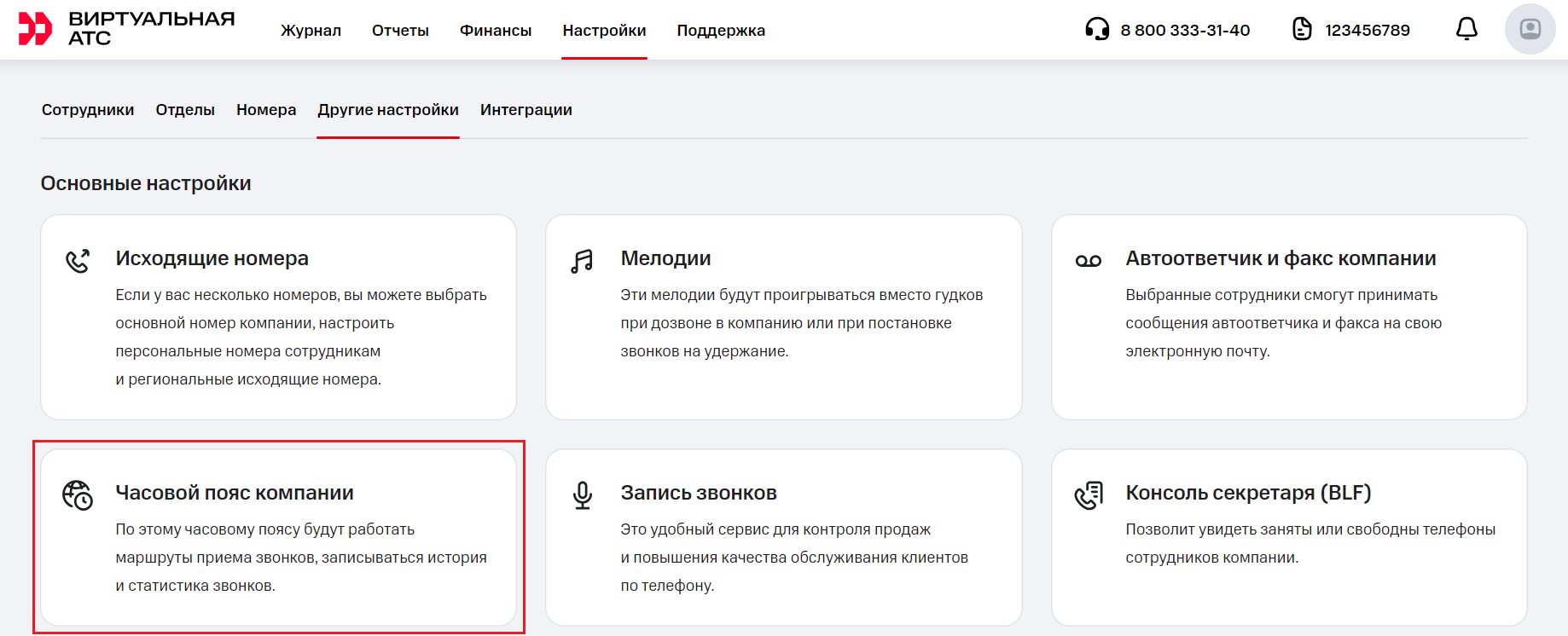Click the outgoing call phone icon
This screenshot has height=636, width=1568.
[78, 261]
